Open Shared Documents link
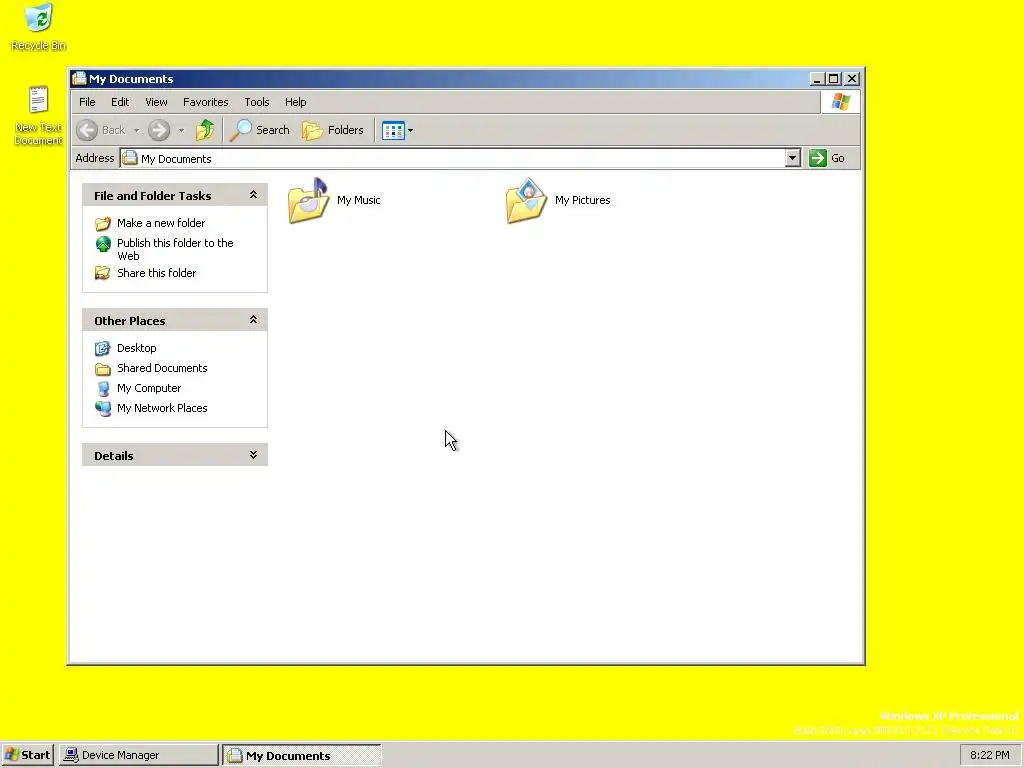This screenshot has height=768, width=1024. 162,368
